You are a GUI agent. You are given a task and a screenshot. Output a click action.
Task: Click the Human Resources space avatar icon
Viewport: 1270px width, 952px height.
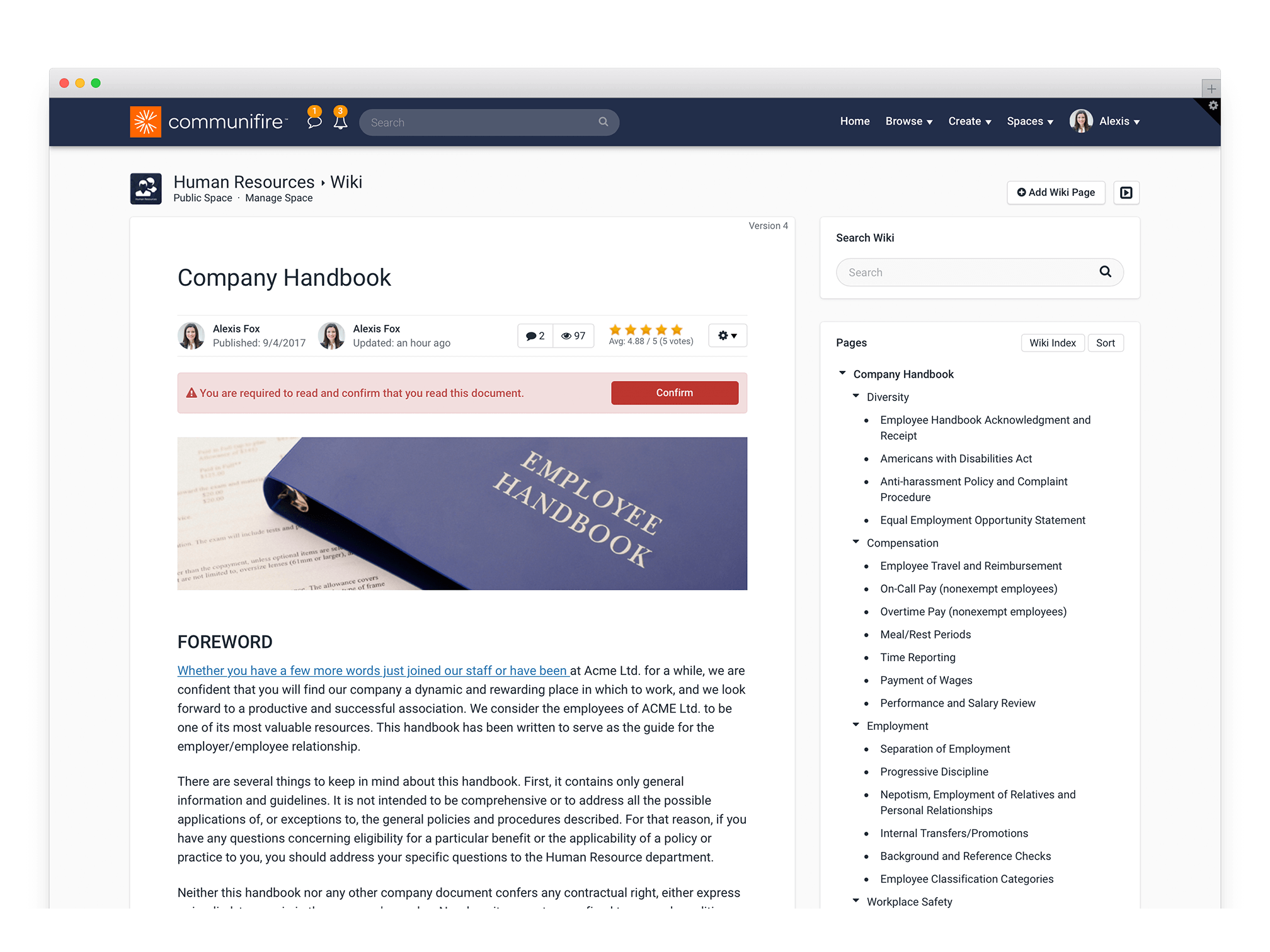[x=148, y=190]
